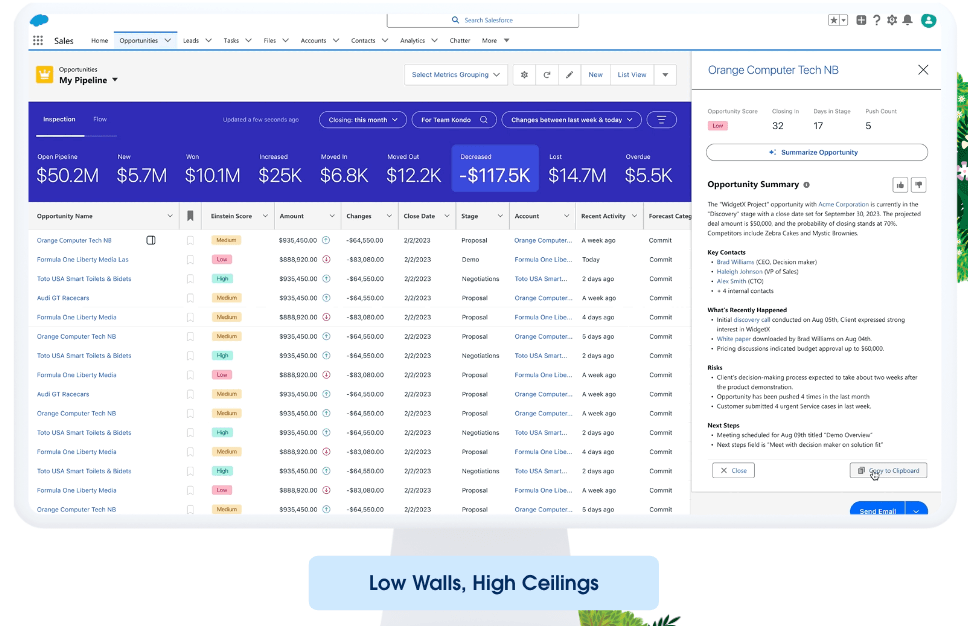Open side panel icon for Orange Computer Tech NB

coord(151,240)
